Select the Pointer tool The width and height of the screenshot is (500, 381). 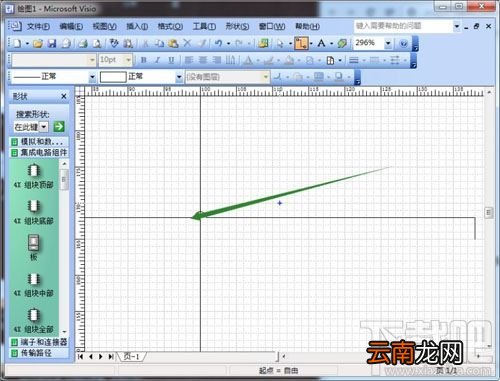point(280,43)
